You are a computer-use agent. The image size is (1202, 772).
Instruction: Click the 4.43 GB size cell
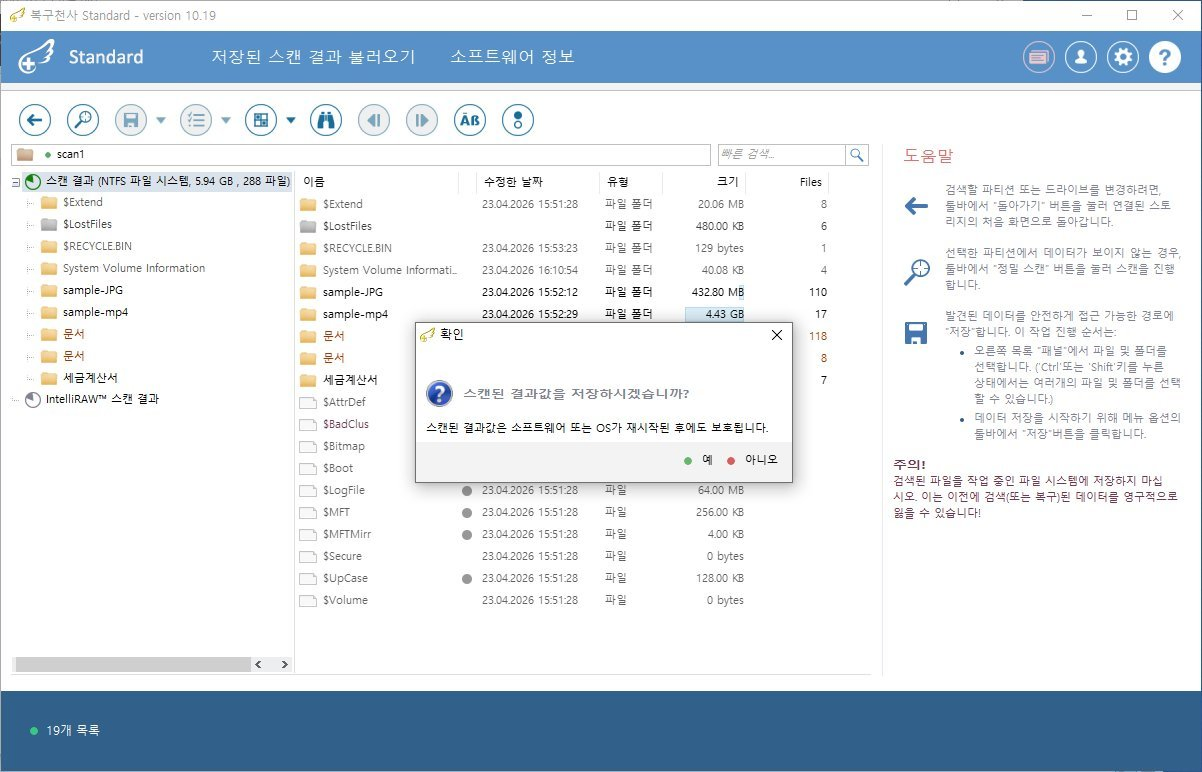pyautogui.click(x=714, y=314)
